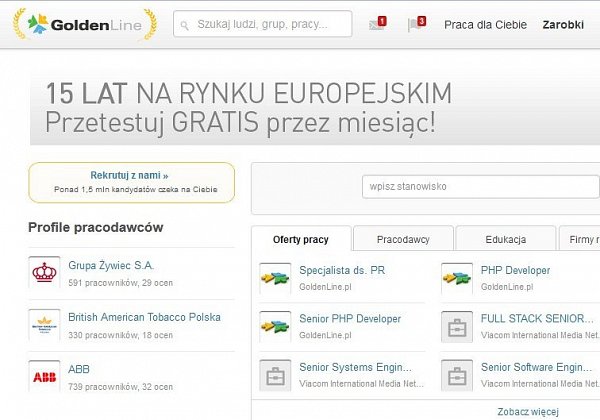Click the Zobacz więcej link
This screenshot has width=600, height=420.
[528, 412]
